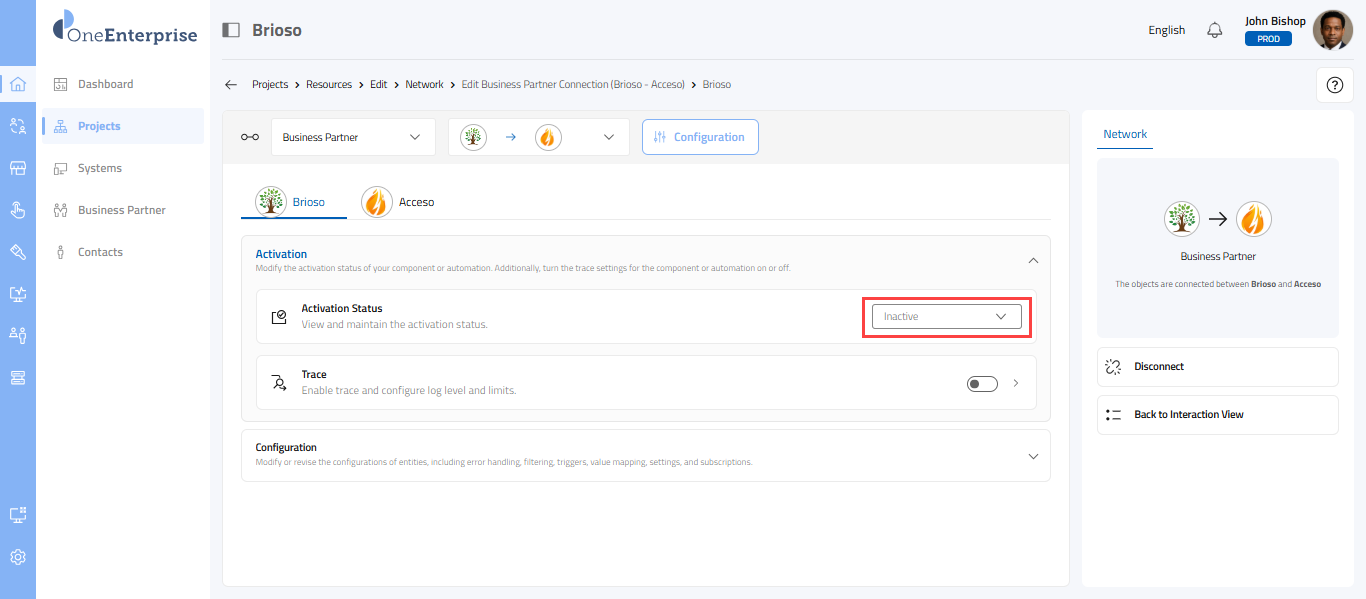
Task: Click the Resources breadcrumb link
Action: [x=329, y=85]
